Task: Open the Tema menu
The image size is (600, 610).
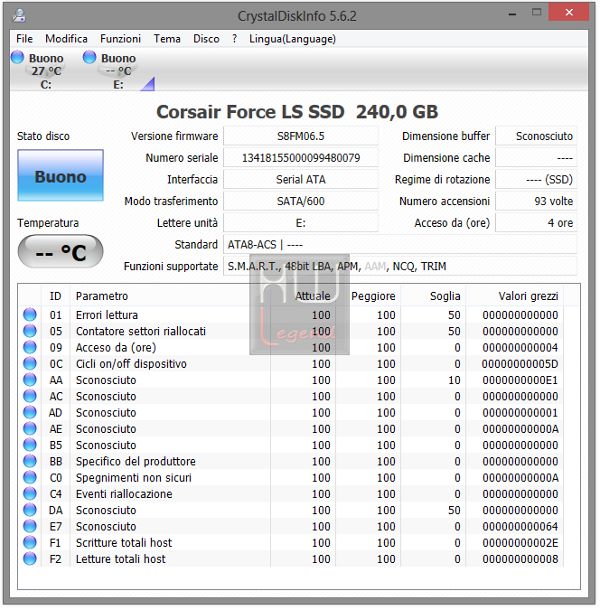Action: click(167, 39)
